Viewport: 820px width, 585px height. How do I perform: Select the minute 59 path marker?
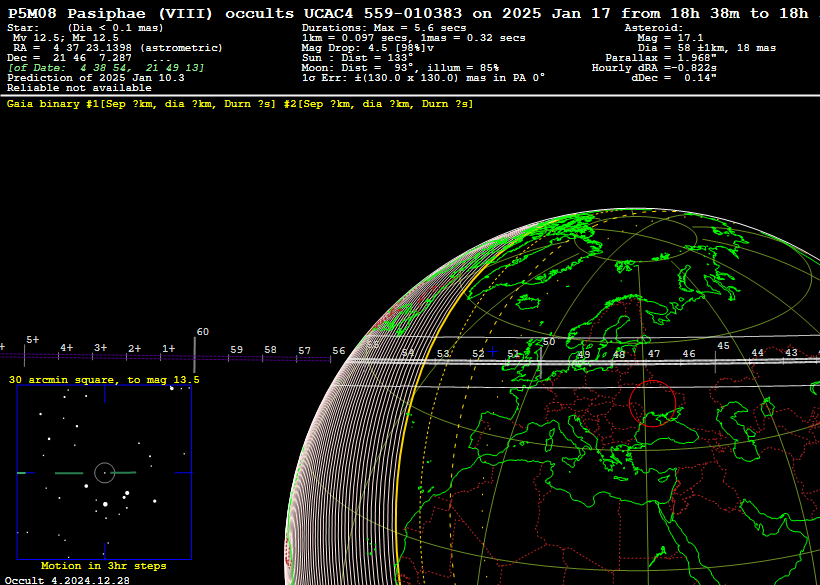[236, 350]
